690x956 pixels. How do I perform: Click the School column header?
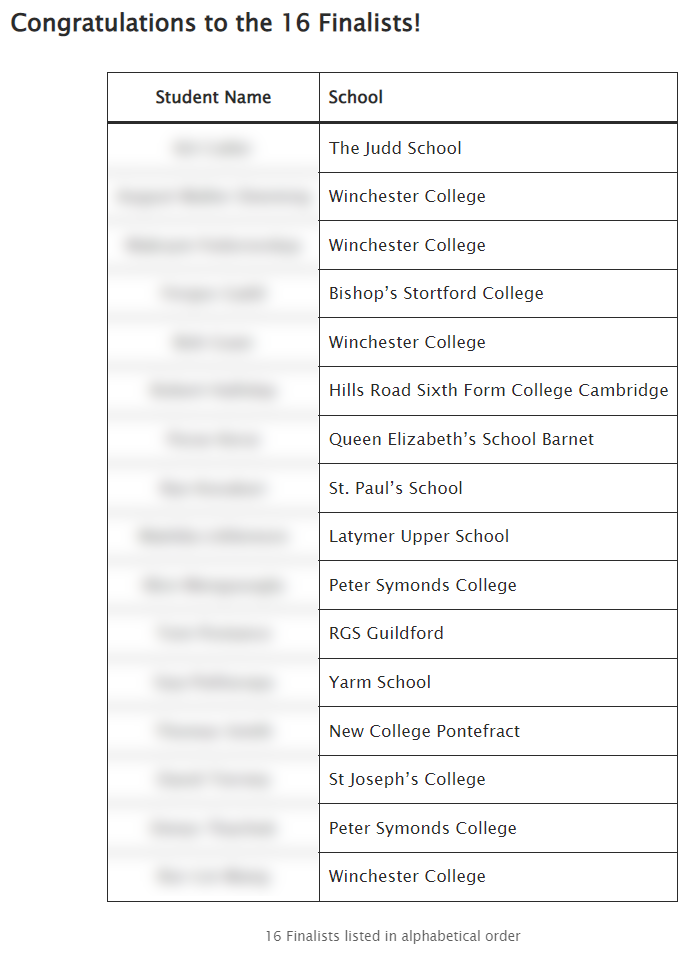[498, 98]
